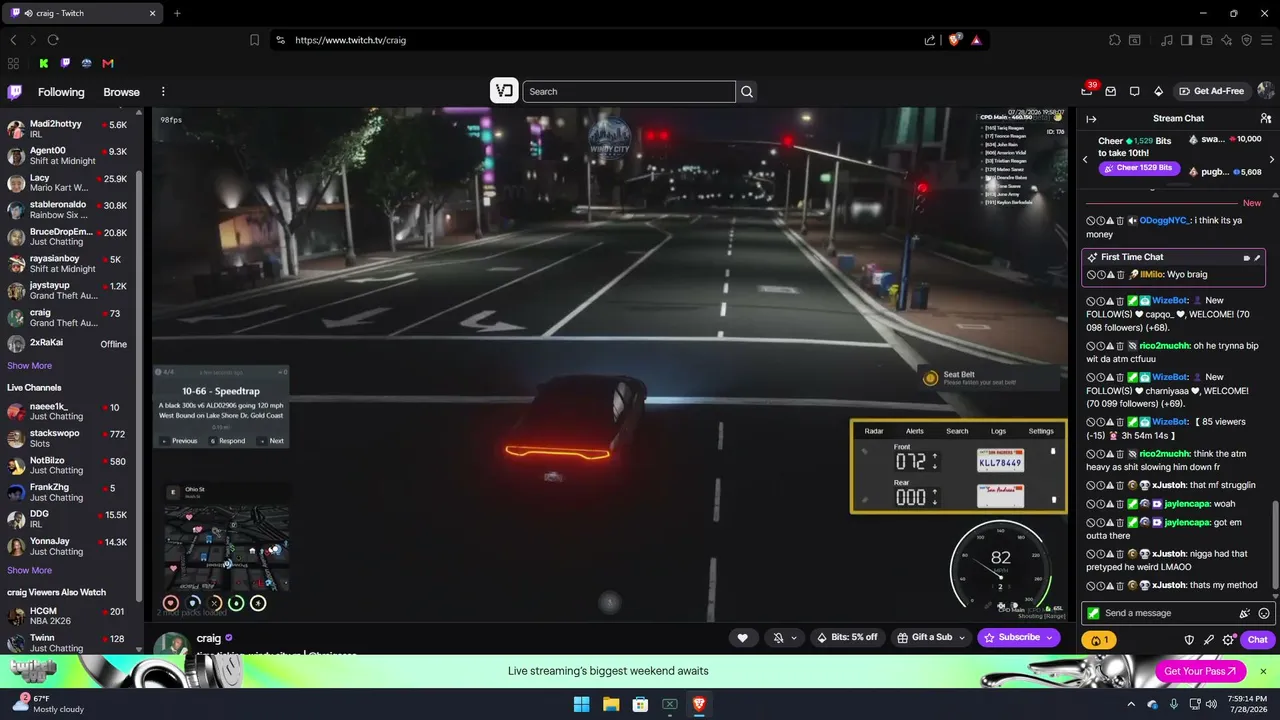Image resolution: width=1280 pixels, height=720 pixels.
Task: Click the Twitch search input field
Action: coord(629,92)
